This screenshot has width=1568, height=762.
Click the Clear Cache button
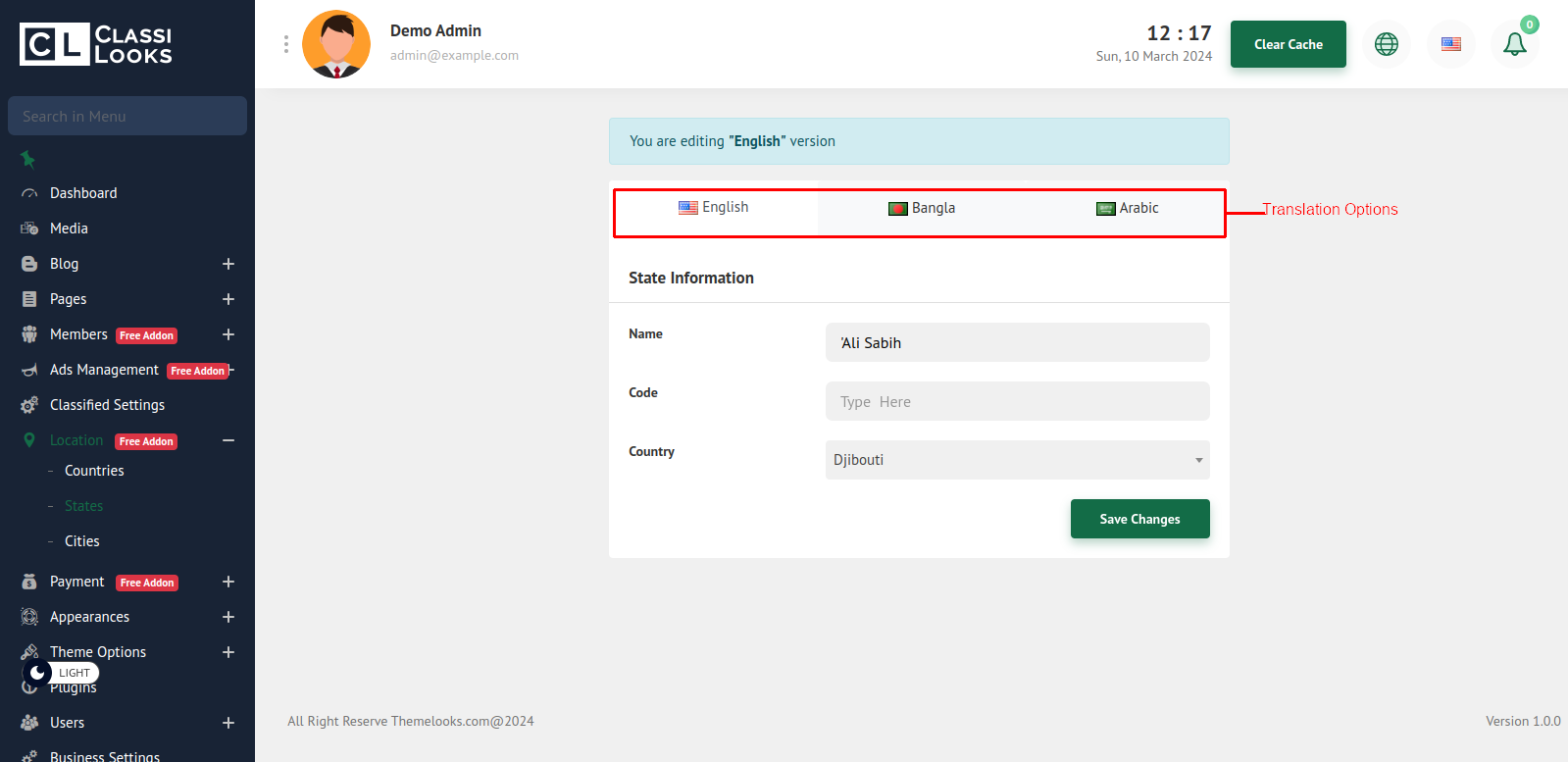pyautogui.click(x=1288, y=44)
